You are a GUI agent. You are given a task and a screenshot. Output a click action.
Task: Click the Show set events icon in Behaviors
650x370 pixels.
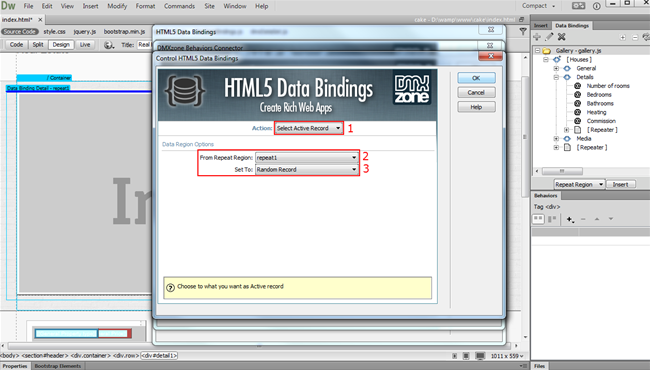(538, 219)
